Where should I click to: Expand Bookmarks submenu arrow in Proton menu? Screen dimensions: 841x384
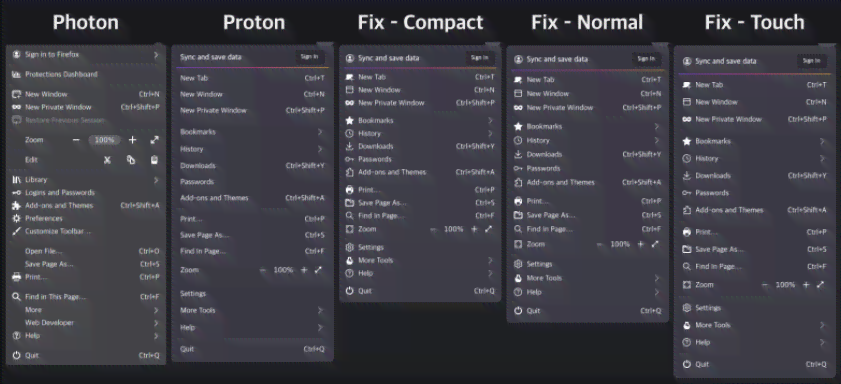point(320,132)
